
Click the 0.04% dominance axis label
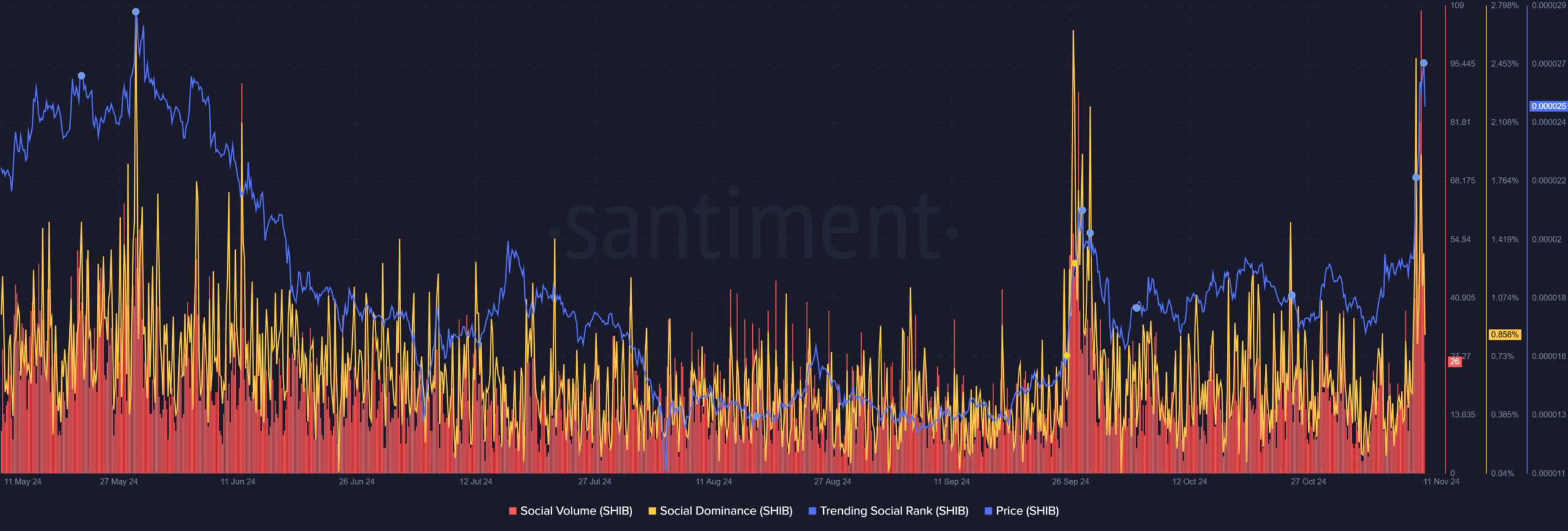pos(1502,473)
